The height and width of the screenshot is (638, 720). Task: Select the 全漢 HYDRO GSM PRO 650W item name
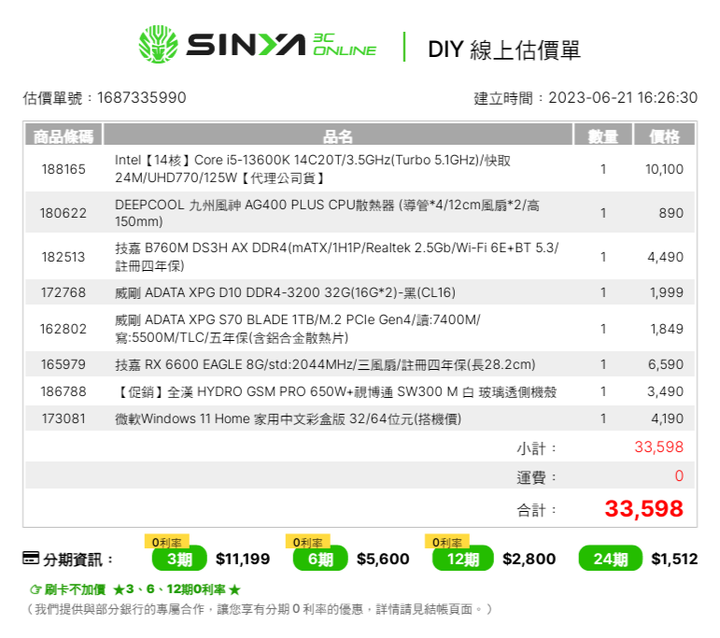[x=337, y=391]
